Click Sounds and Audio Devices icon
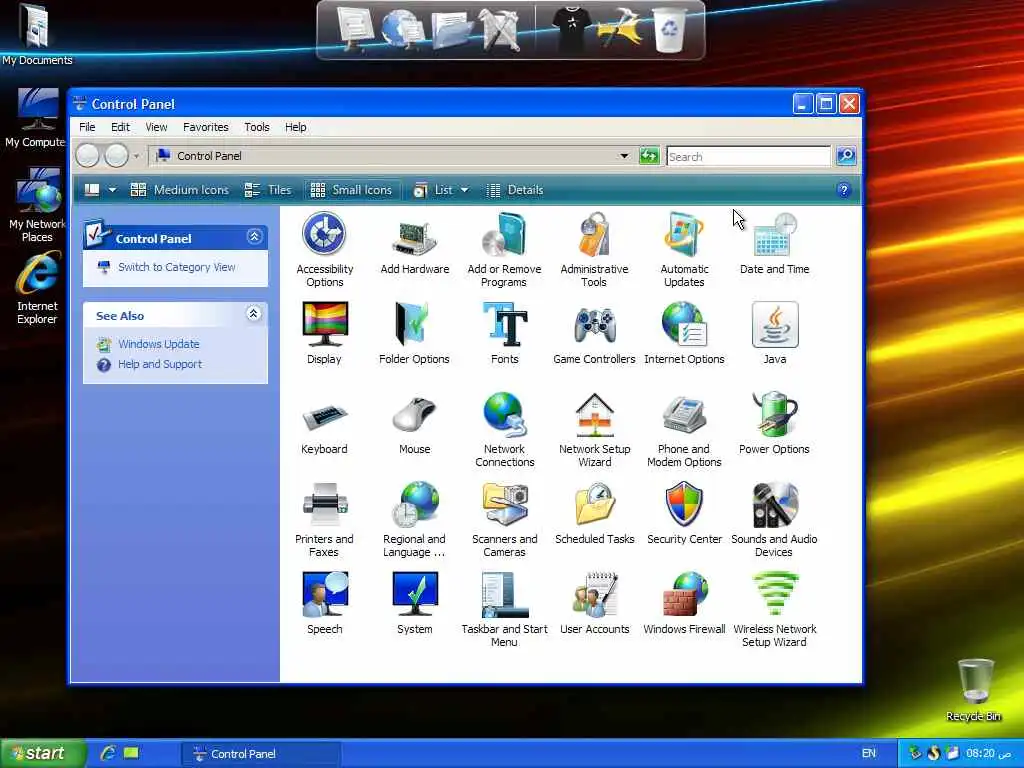The height and width of the screenshot is (768, 1024). point(775,519)
